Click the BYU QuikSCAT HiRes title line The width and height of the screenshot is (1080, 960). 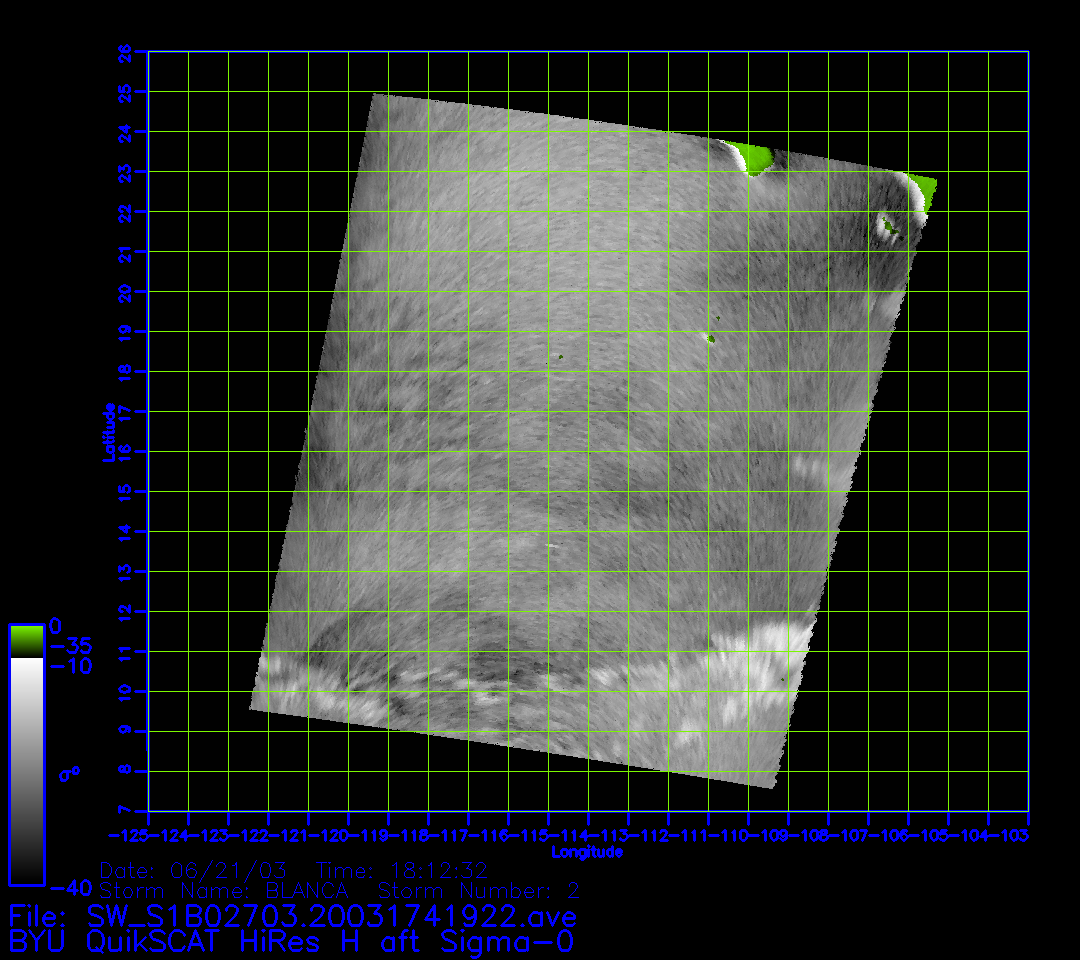(x=290, y=941)
